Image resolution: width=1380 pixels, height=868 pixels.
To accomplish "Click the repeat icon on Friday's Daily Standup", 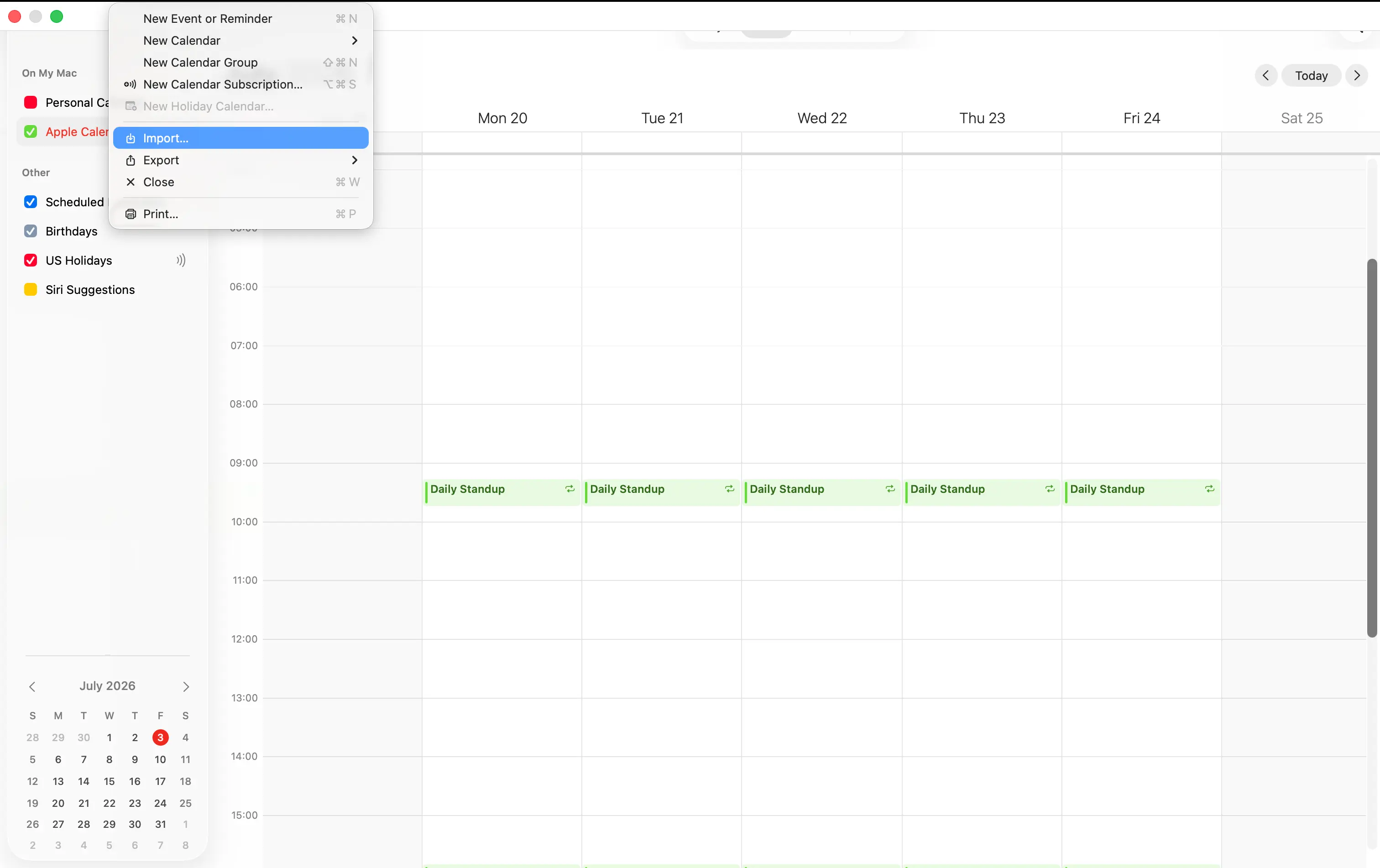I will click(1210, 489).
